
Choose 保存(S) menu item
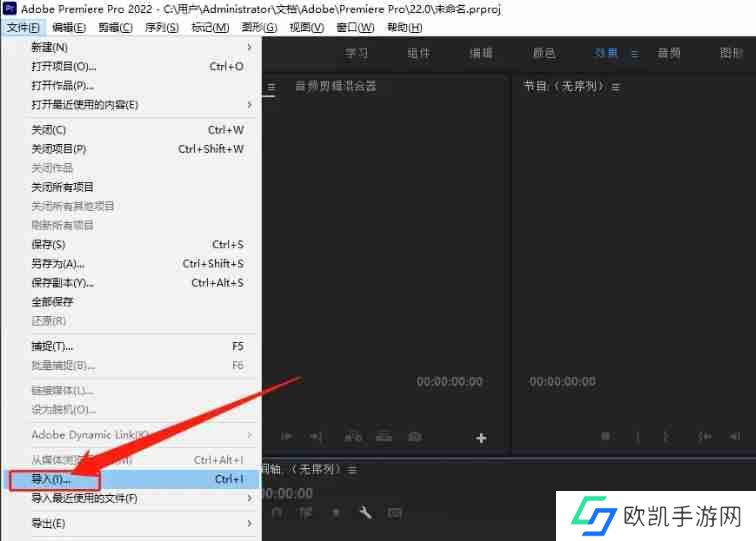135,244
